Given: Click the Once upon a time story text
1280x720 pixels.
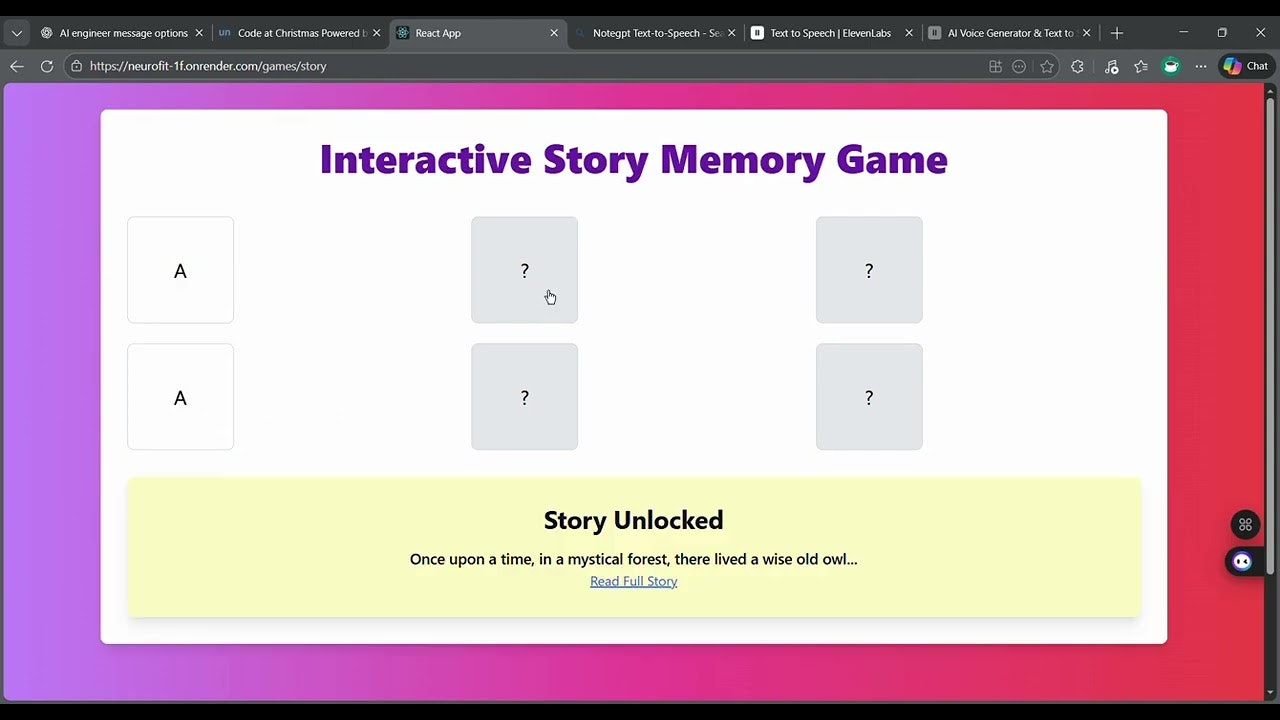Looking at the screenshot, I should [633, 559].
